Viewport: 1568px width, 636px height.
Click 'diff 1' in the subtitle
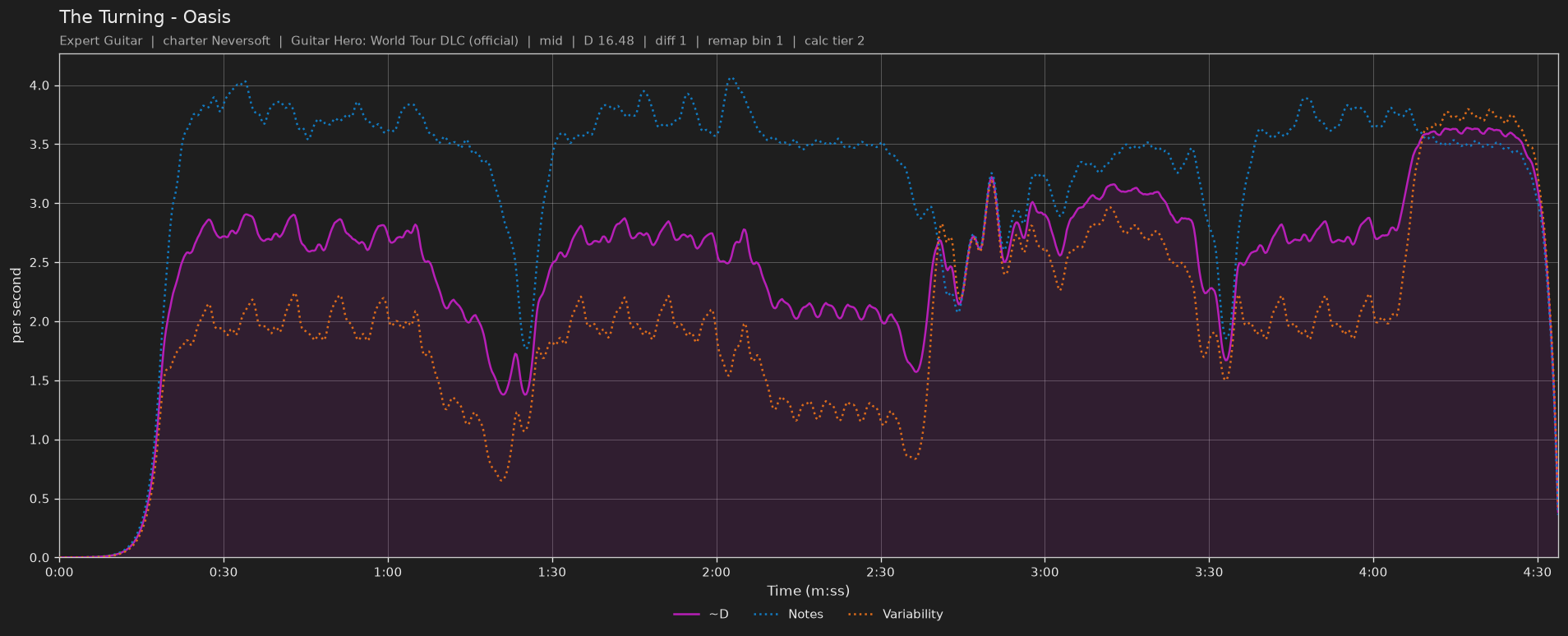tap(671, 41)
